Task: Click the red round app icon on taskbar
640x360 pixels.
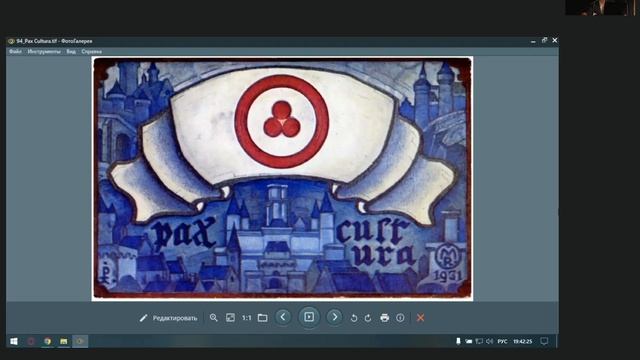Action: tap(31, 341)
